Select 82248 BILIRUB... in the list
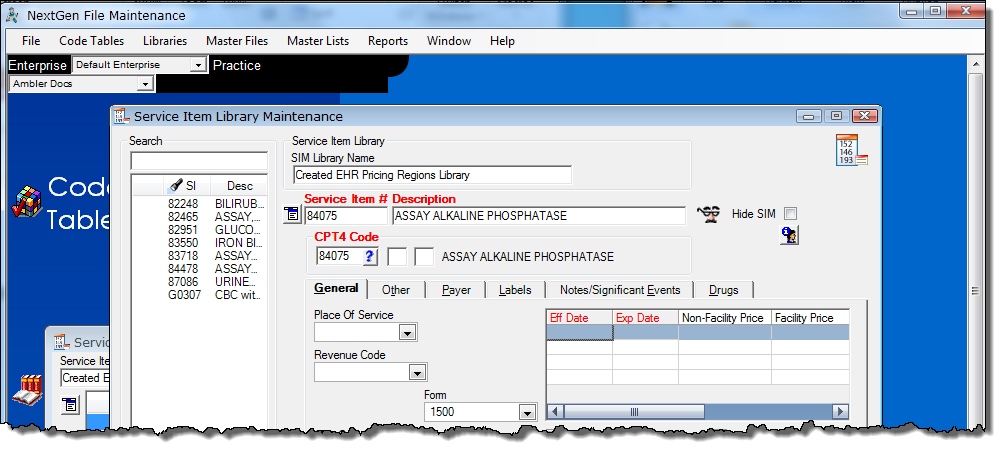This screenshot has width=1002, height=454. [x=199, y=203]
